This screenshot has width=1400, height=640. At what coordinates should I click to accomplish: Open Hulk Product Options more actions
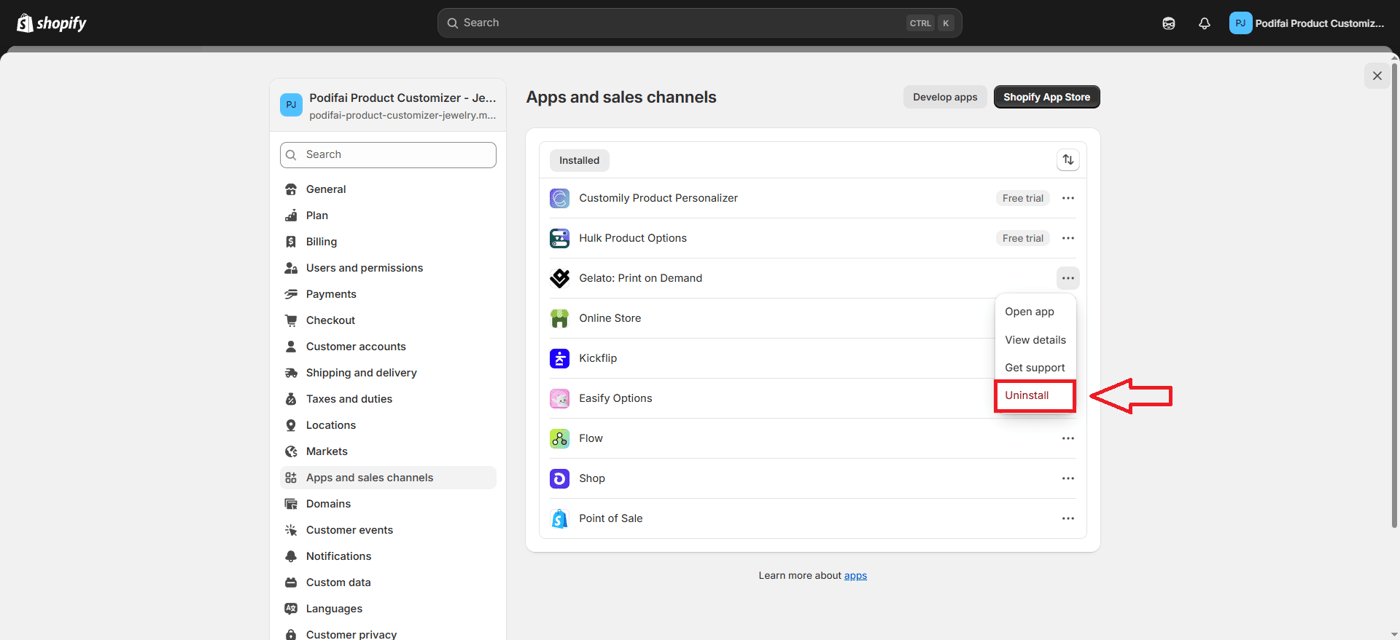[x=1068, y=238]
